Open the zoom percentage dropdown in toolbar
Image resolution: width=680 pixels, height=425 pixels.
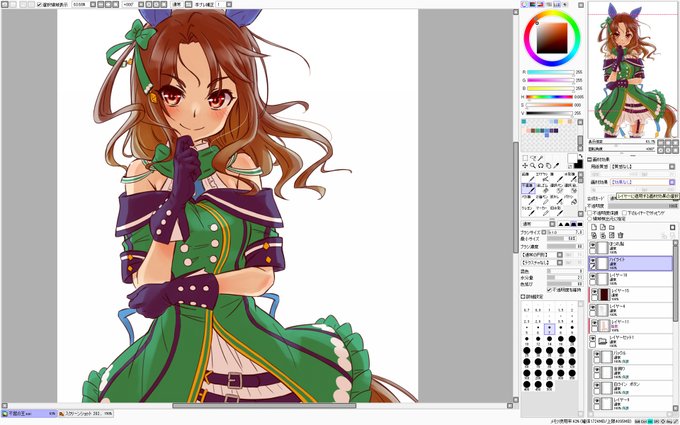tap(93, 4)
